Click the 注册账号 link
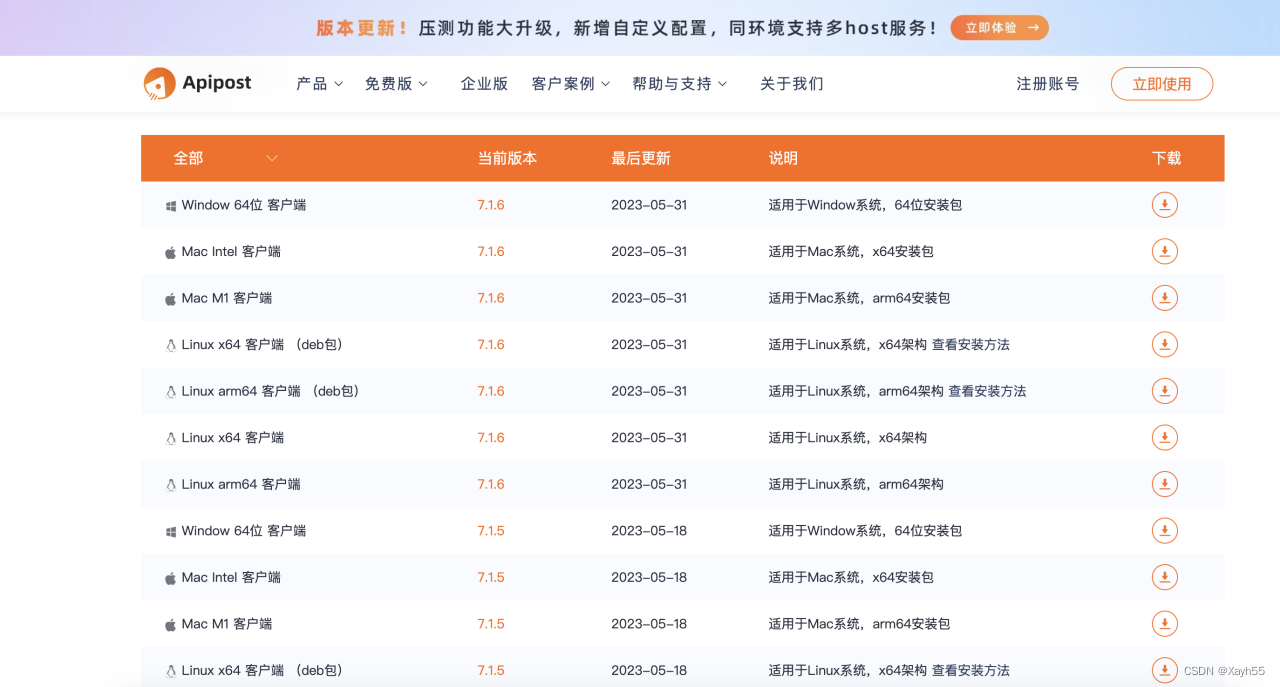 tap(1046, 84)
